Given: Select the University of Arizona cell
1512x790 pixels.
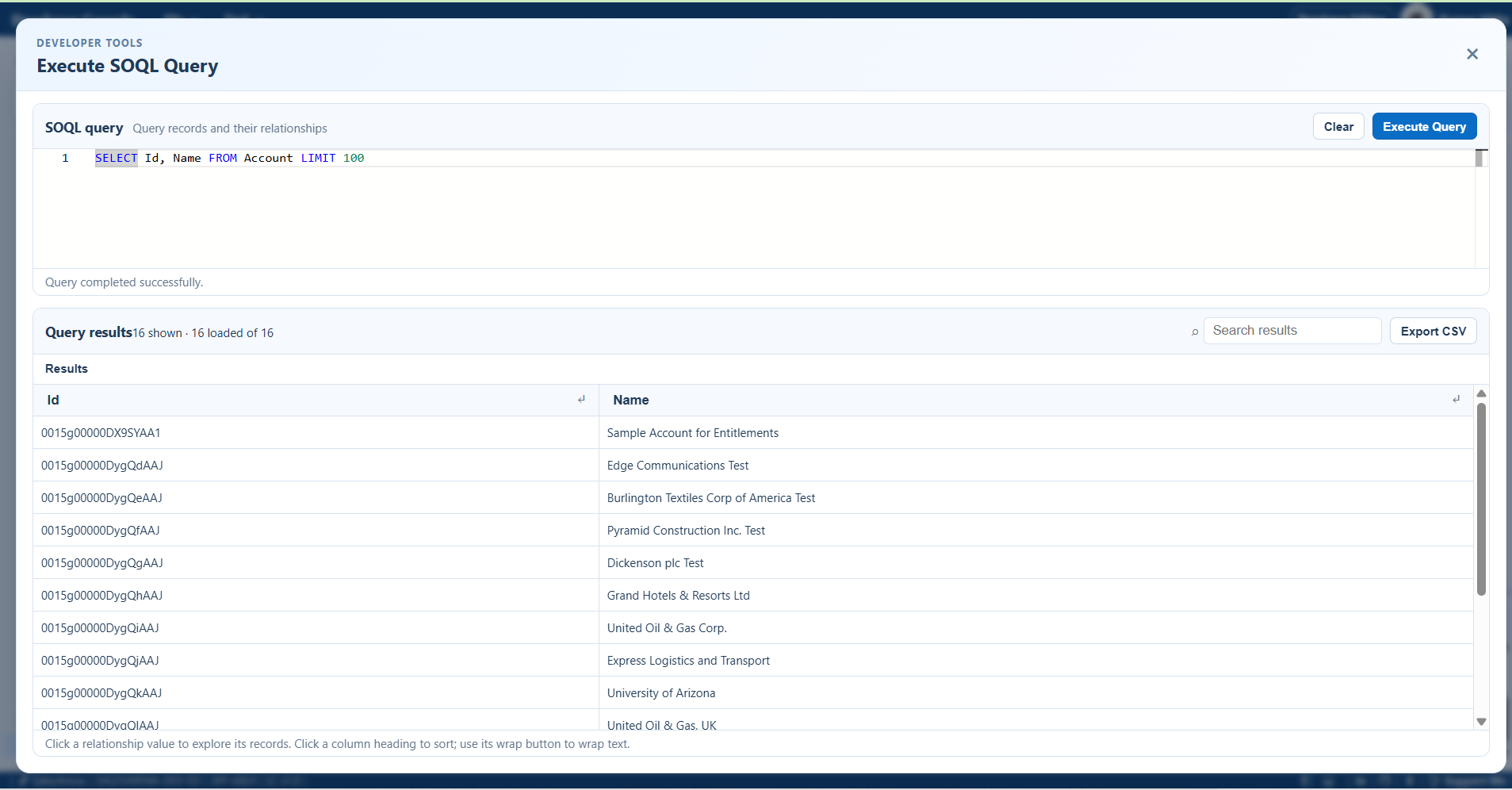Looking at the screenshot, I should (1035, 693).
